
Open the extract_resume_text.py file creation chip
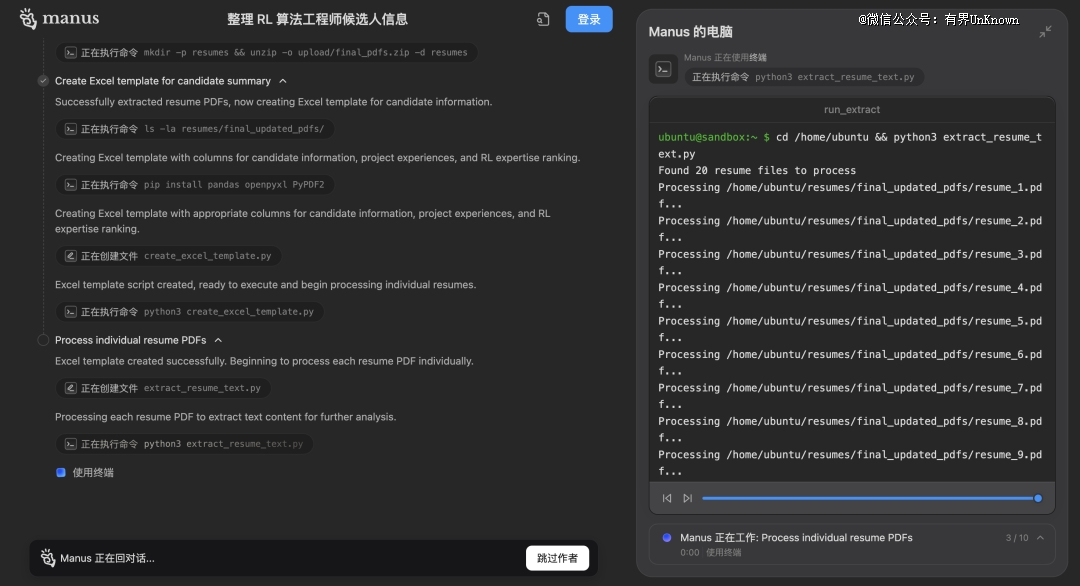tap(163, 388)
